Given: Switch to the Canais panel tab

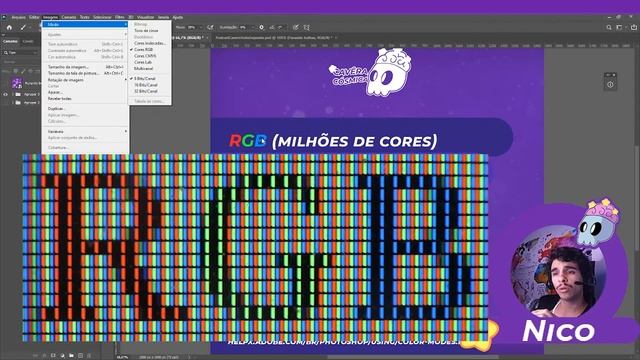Looking at the screenshot, I should pyautogui.click(x=28, y=41).
